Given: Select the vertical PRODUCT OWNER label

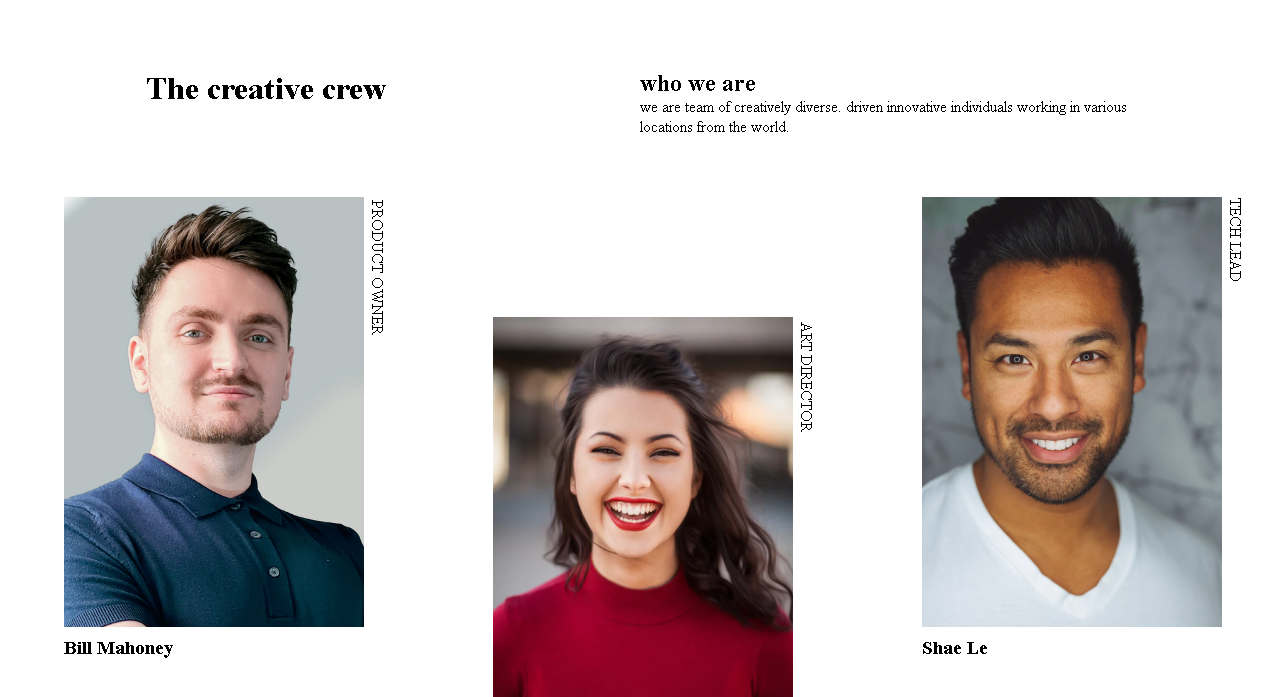Looking at the screenshot, I should [377, 266].
